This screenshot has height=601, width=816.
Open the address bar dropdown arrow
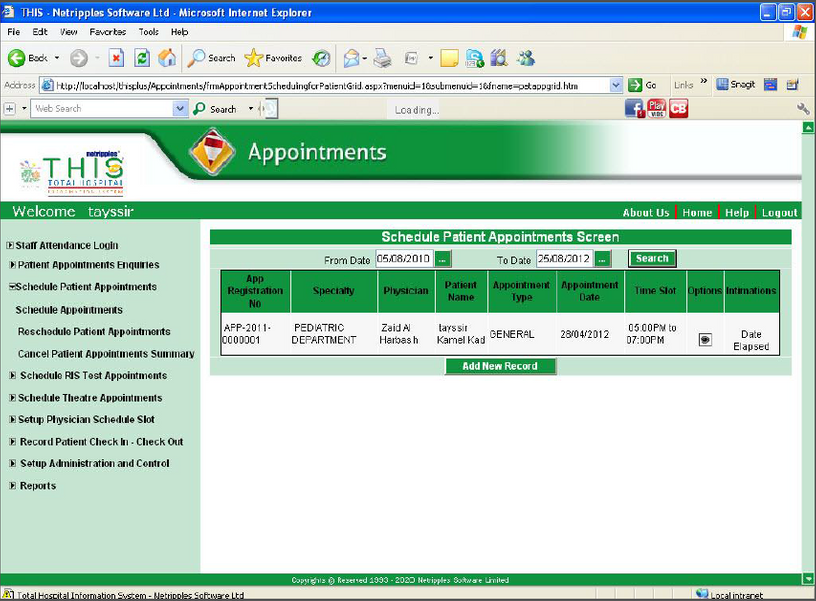pyautogui.click(x=616, y=85)
